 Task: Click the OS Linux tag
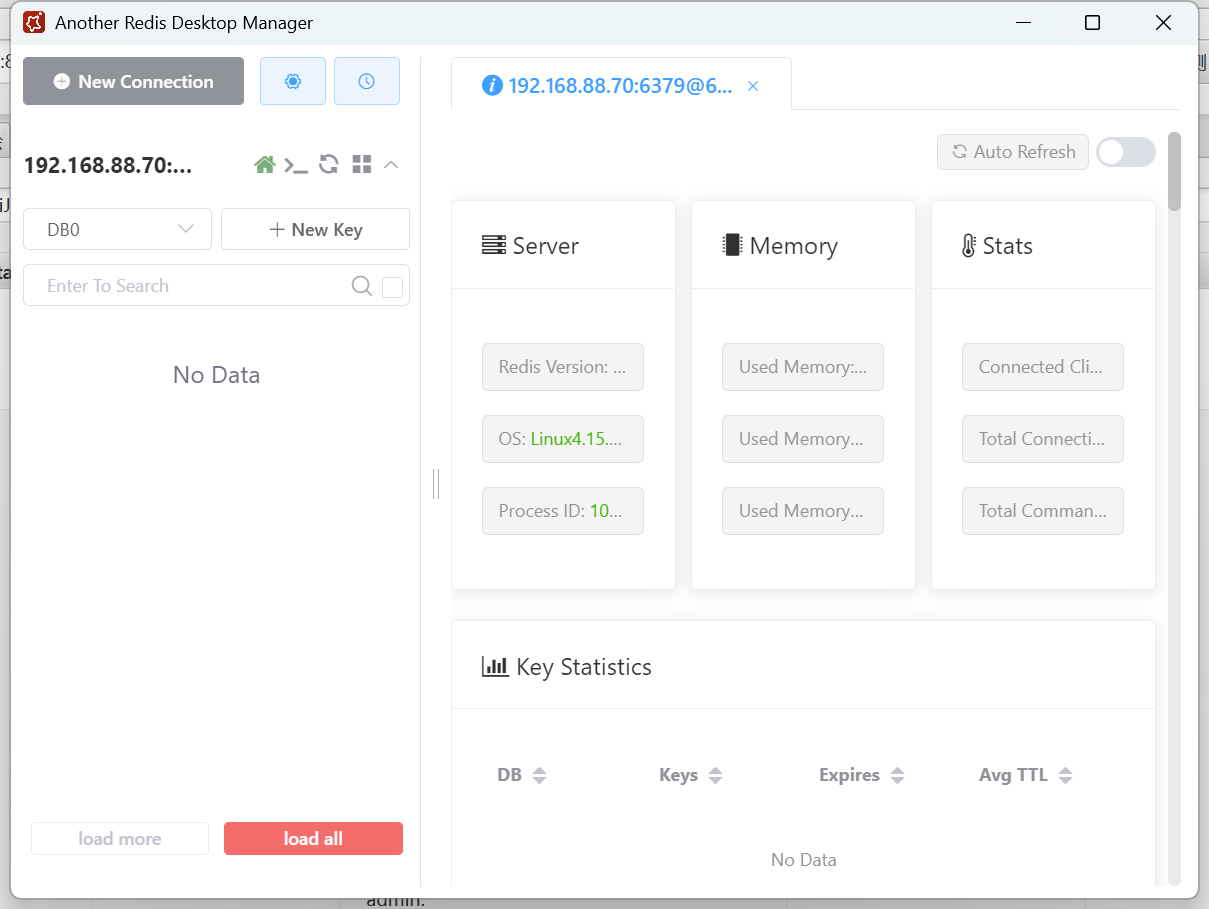tap(563, 439)
